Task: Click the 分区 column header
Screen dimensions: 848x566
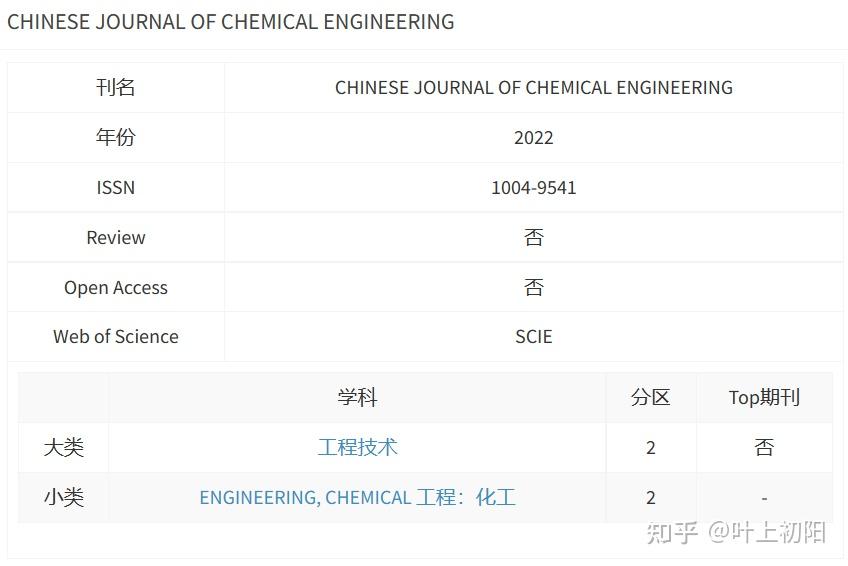Action: point(651,397)
